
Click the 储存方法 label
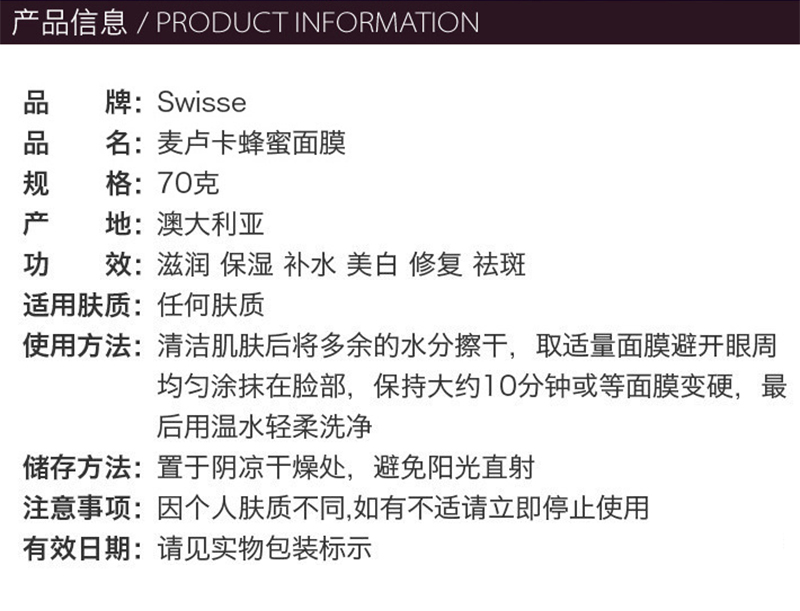pos(77,467)
